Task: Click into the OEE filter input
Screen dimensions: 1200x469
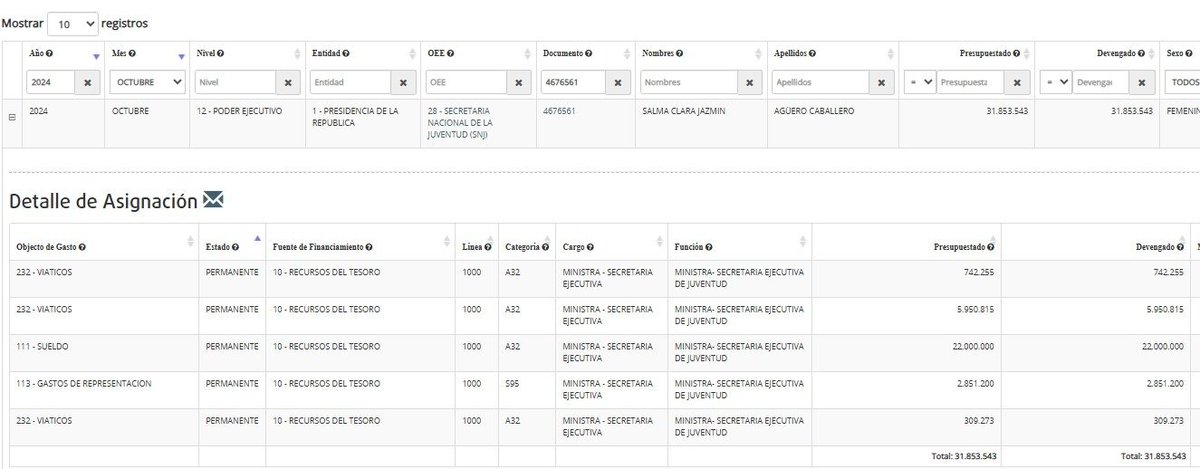Action: pyautogui.click(x=466, y=82)
